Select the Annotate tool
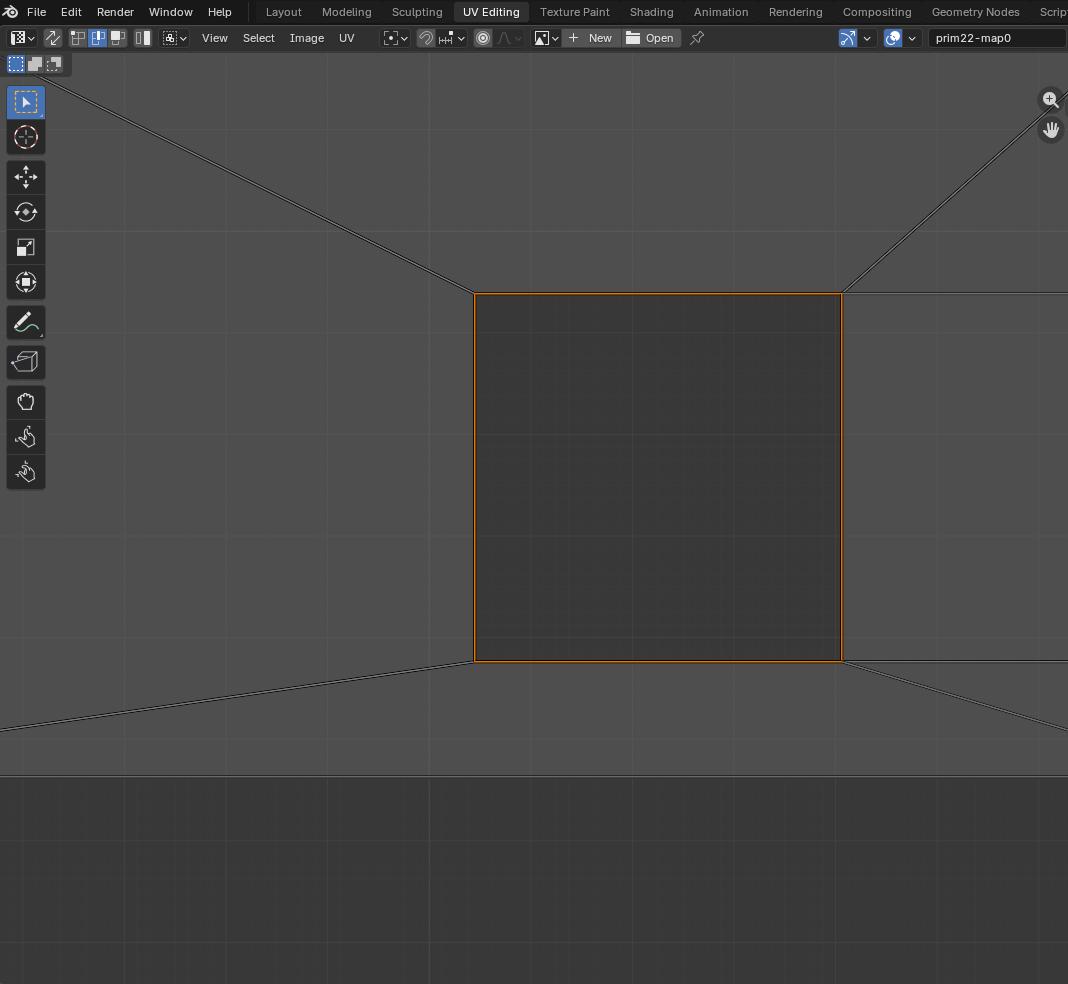 [x=26, y=323]
